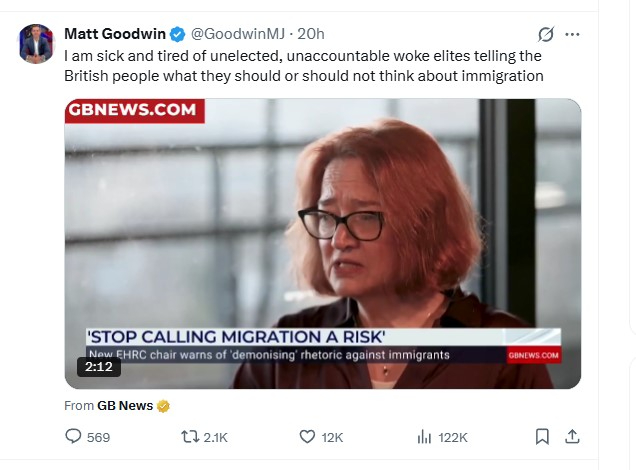The height and width of the screenshot is (470, 636).
Task: Open the three-dot more options menu
Action: point(572,34)
